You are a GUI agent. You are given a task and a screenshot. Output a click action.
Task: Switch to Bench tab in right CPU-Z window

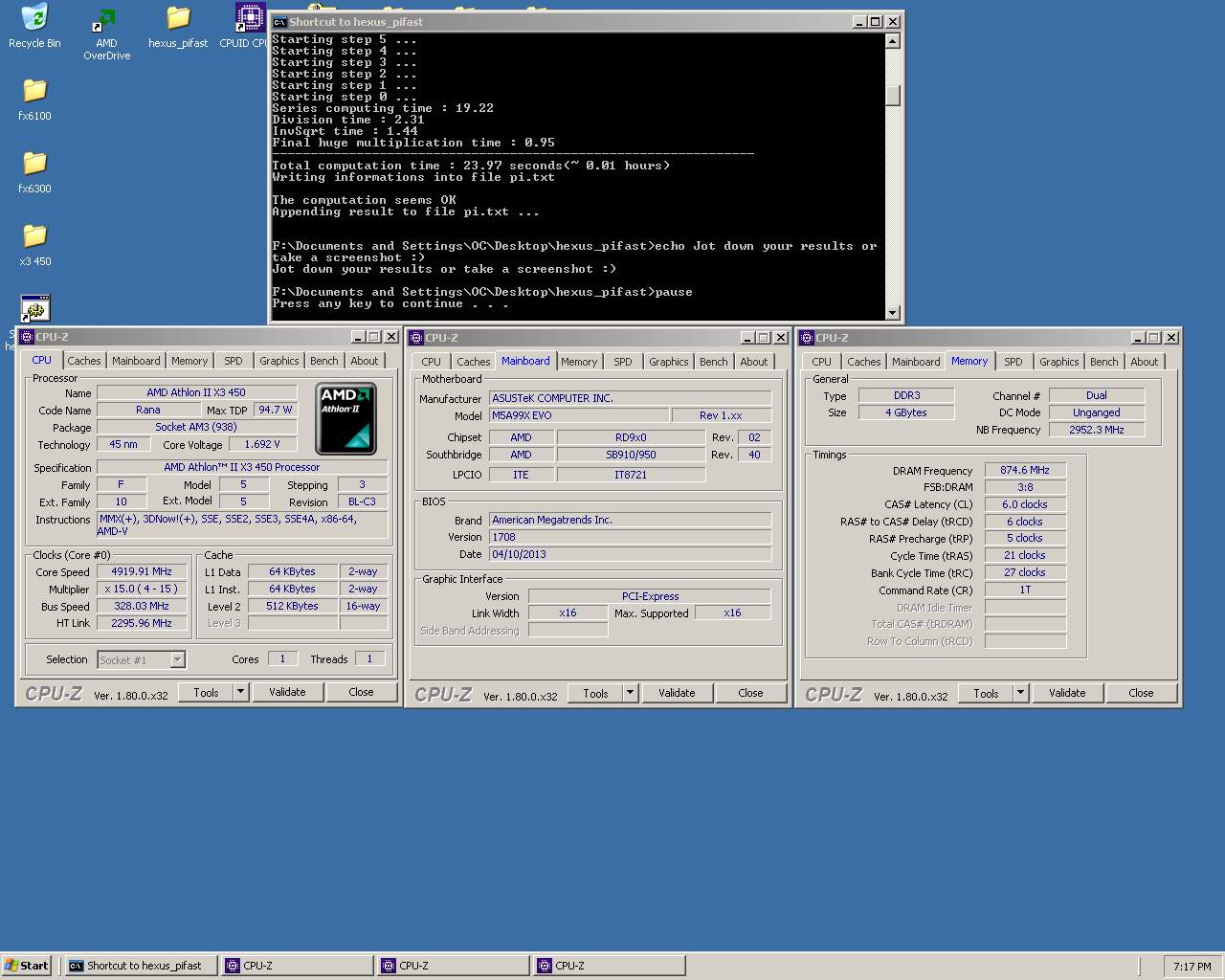(1104, 362)
